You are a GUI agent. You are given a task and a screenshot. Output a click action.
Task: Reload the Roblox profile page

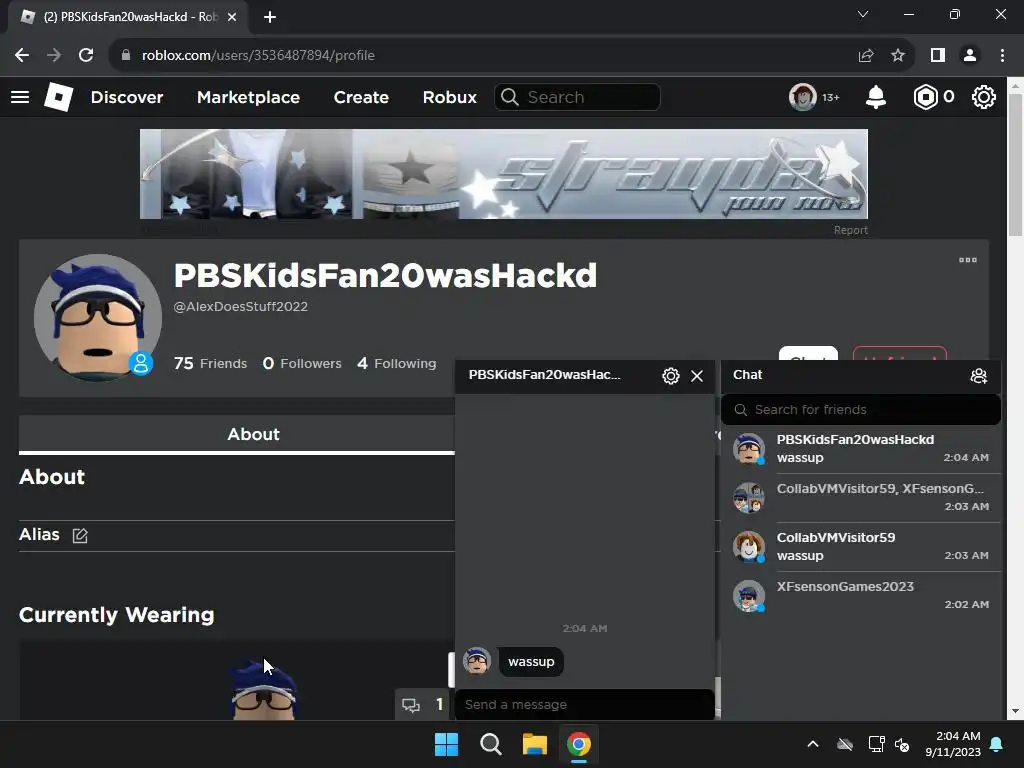pos(86,56)
